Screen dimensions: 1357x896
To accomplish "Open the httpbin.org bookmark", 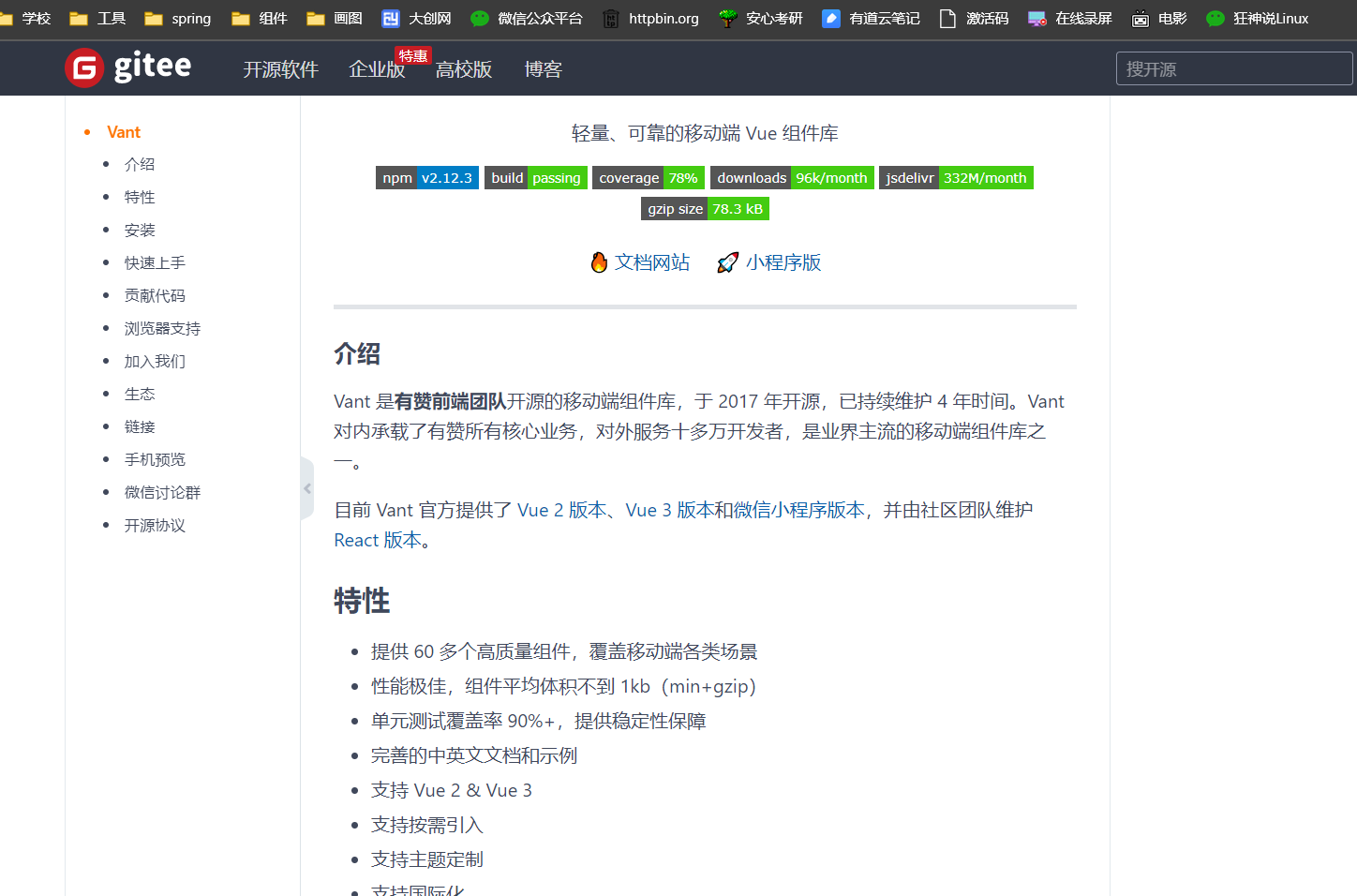I will pos(650,19).
